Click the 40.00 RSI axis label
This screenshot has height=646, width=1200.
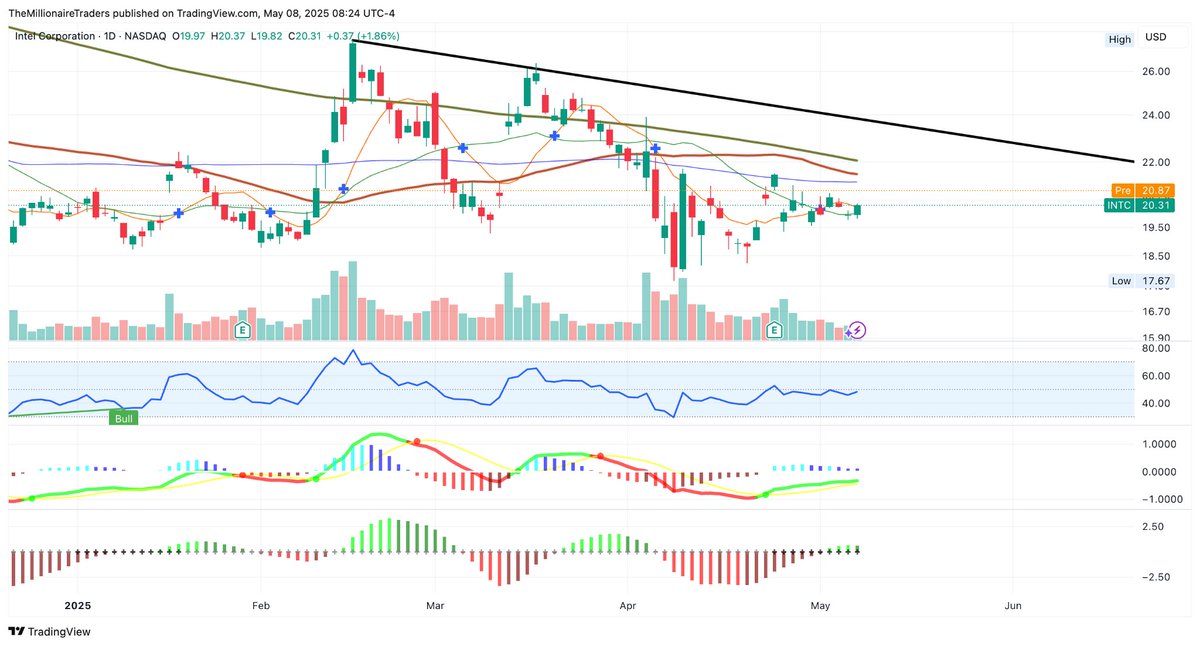pos(1157,403)
